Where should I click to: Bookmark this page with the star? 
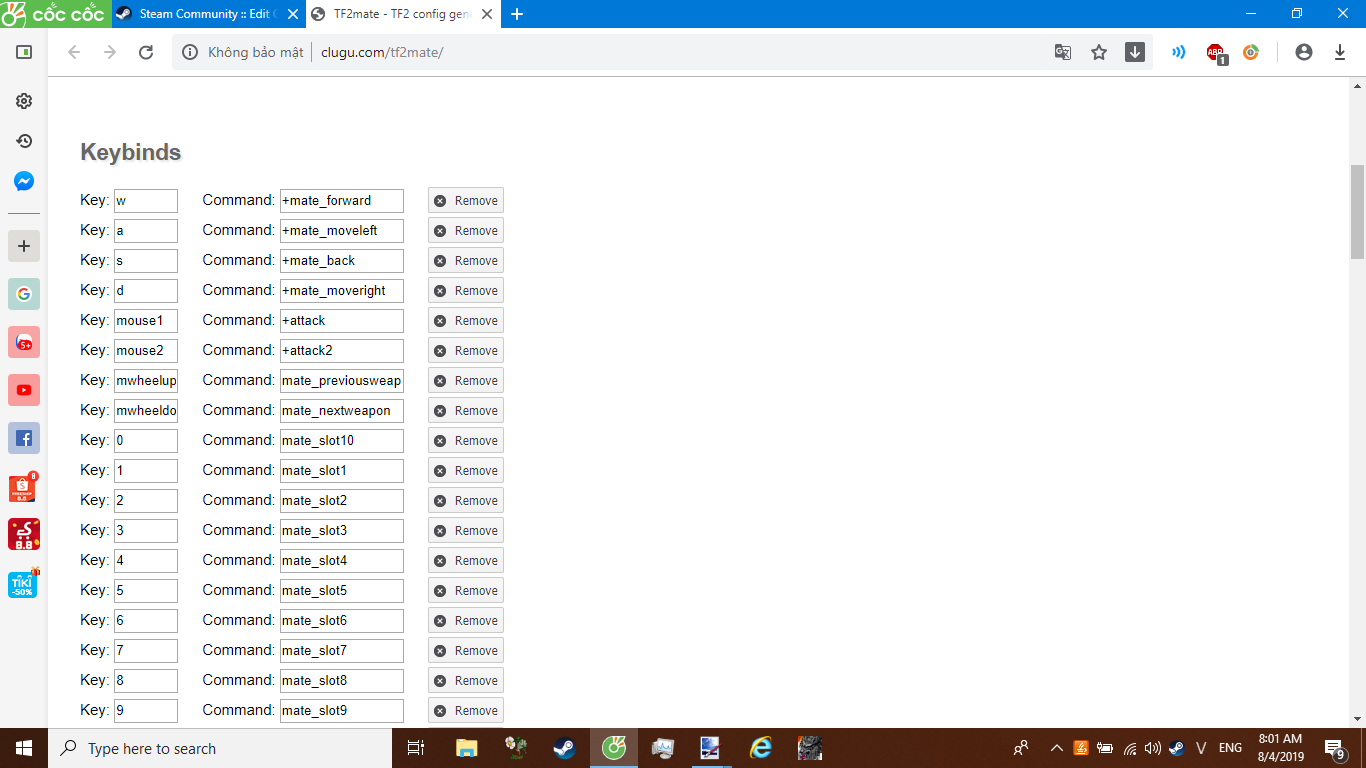(x=1099, y=52)
